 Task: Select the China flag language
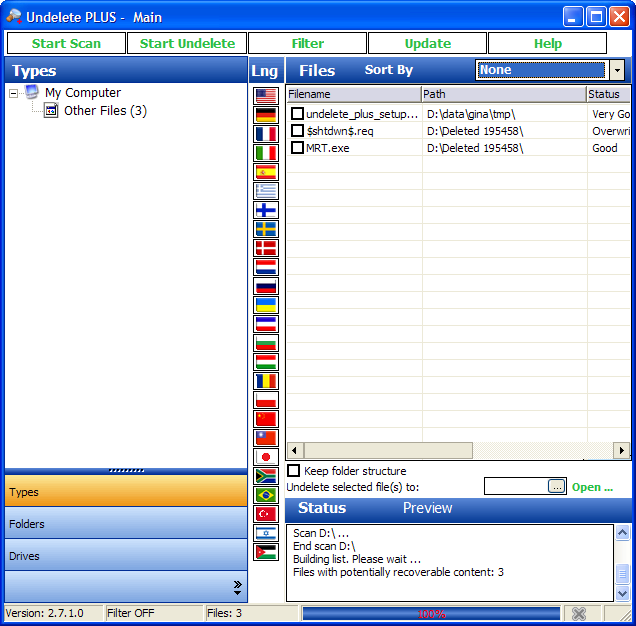point(266,419)
